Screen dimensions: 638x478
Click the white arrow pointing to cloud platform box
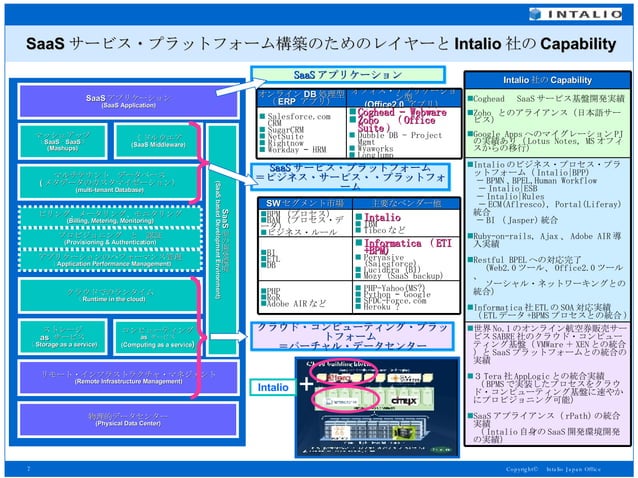(x=229, y=336)
